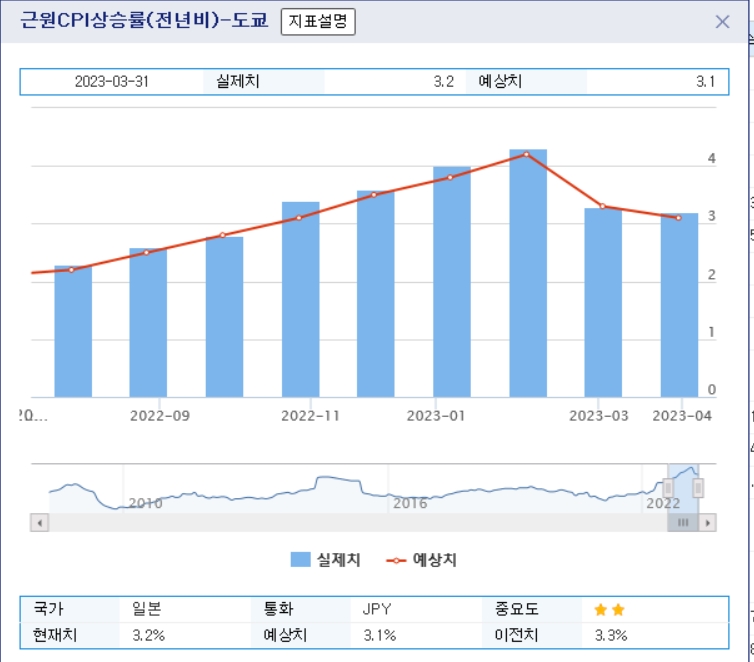Viewport: 754px width, 662px height.
Task: Click the 예상치 value 3.1% in the bottom table
Action: point(379,636)
